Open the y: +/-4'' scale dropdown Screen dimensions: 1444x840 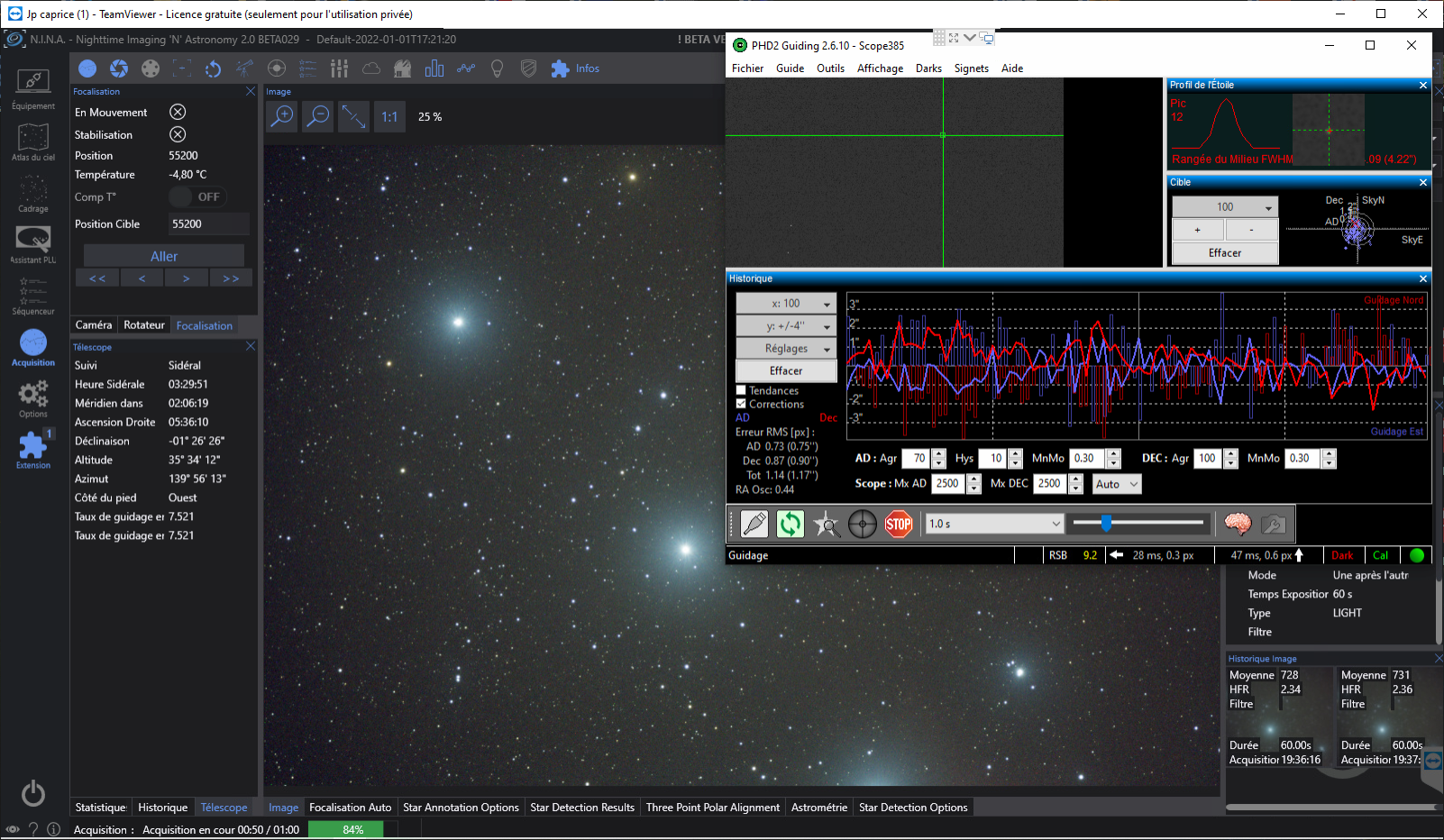786,326
